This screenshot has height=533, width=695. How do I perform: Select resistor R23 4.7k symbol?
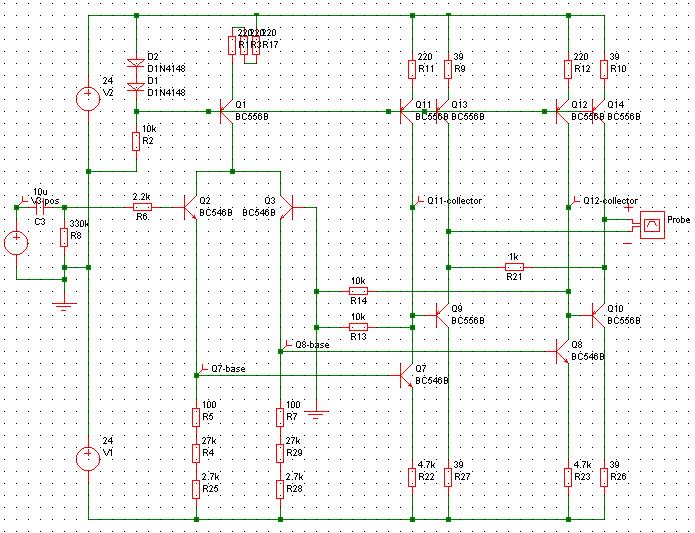pos(568,477)
